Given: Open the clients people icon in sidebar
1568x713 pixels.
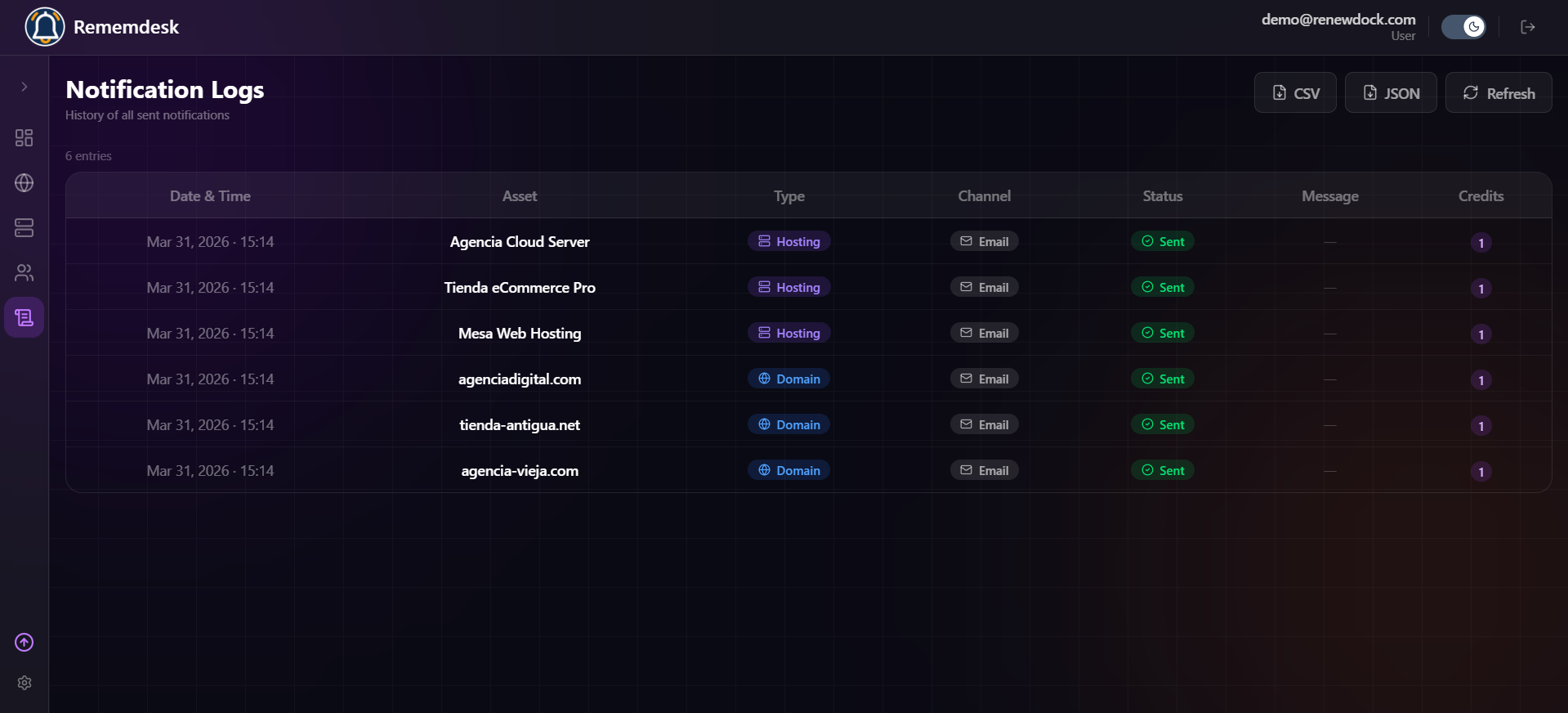Looking at the screenshot, I should click(25, 272).
